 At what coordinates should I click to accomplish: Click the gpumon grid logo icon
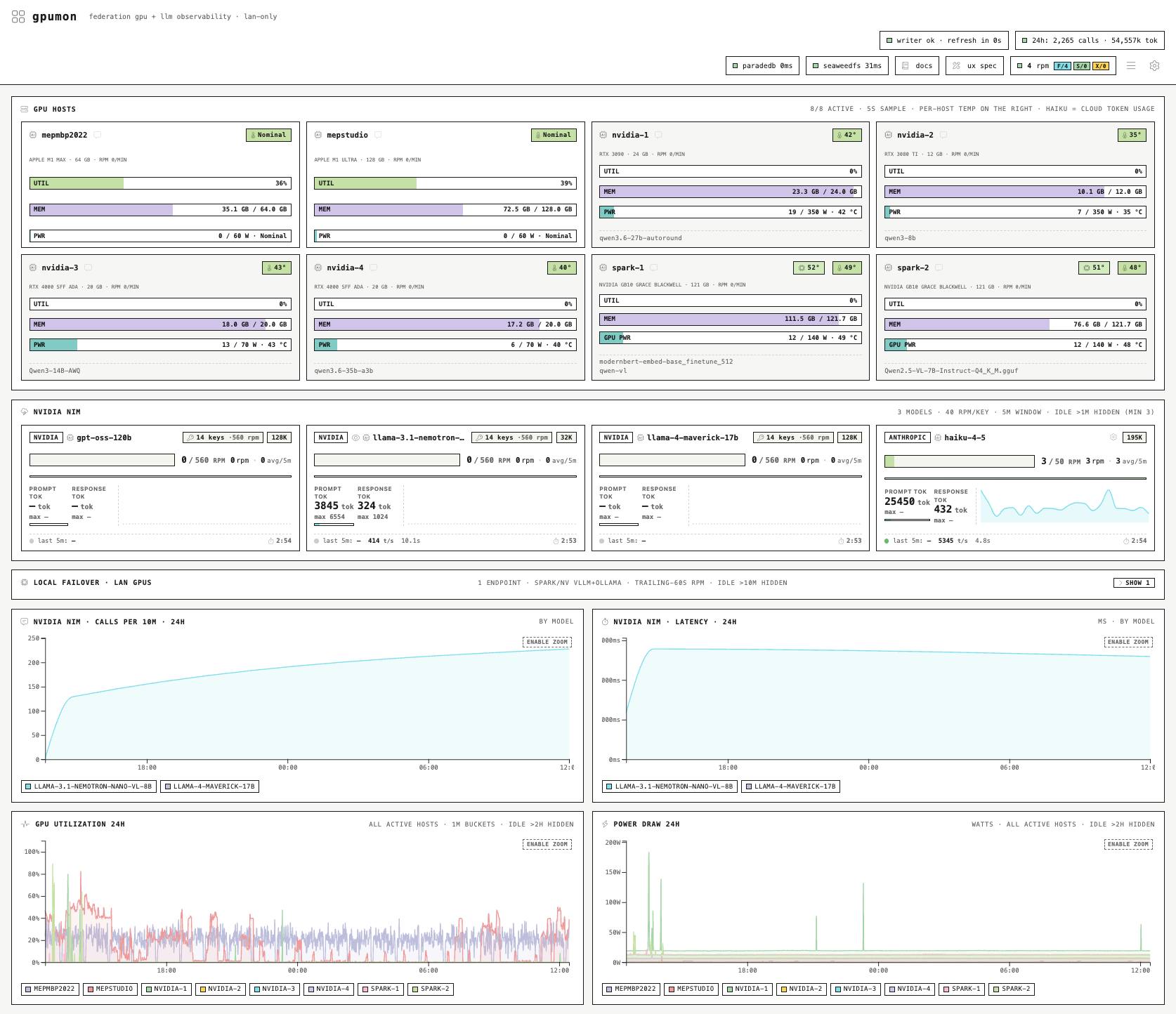pyautogui.click(x=18, y=17)
